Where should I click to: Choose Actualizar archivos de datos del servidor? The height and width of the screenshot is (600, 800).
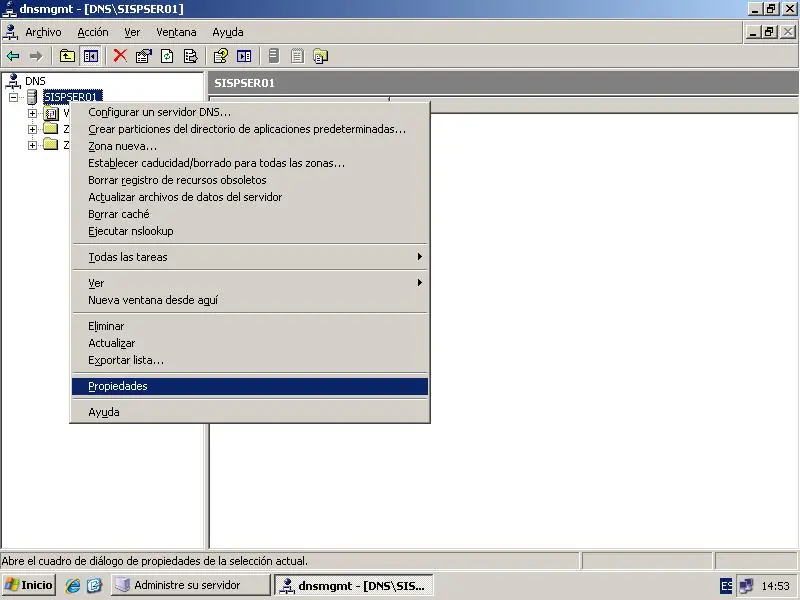250,197
